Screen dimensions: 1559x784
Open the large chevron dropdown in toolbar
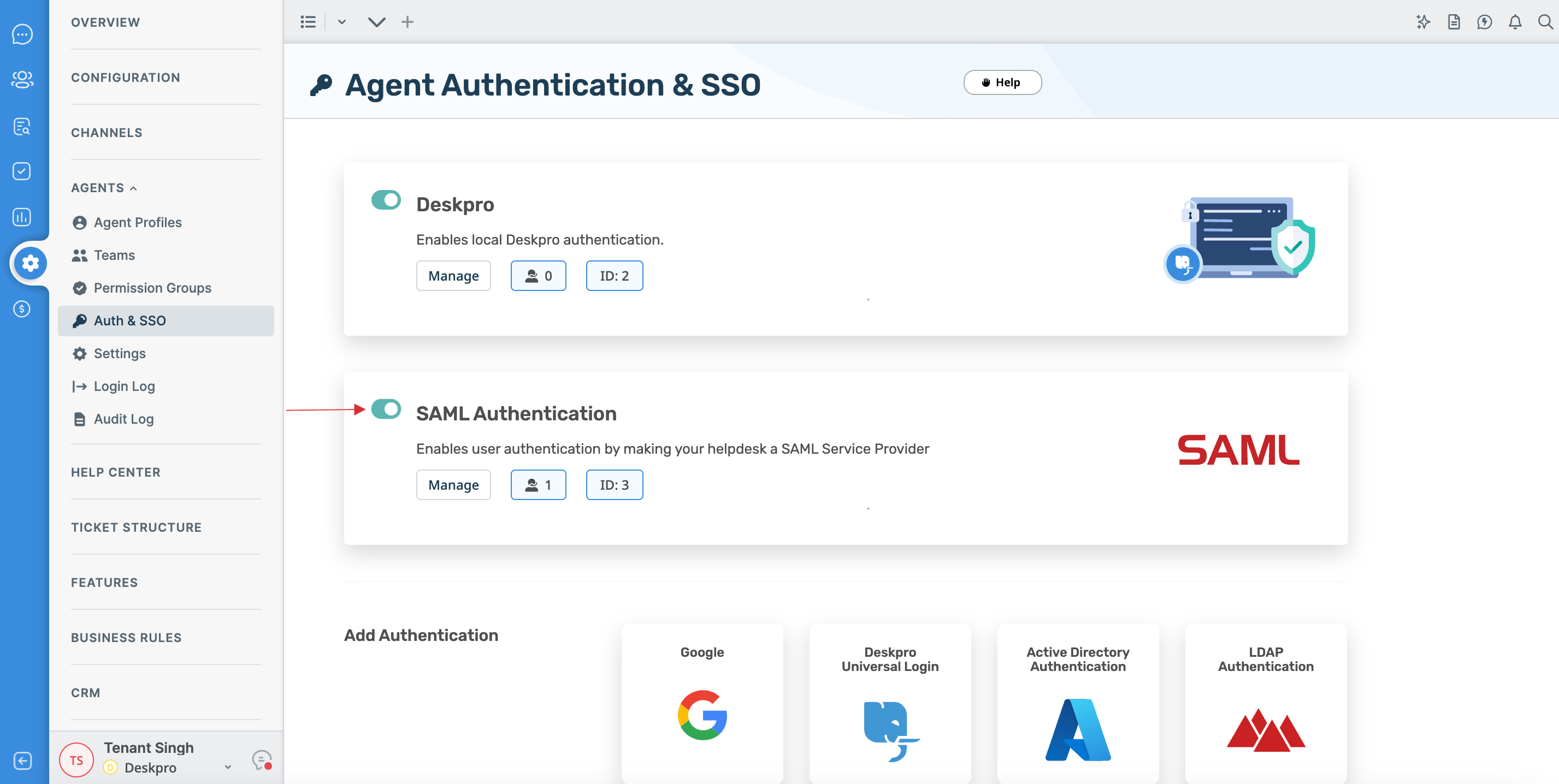click(376, 22)
